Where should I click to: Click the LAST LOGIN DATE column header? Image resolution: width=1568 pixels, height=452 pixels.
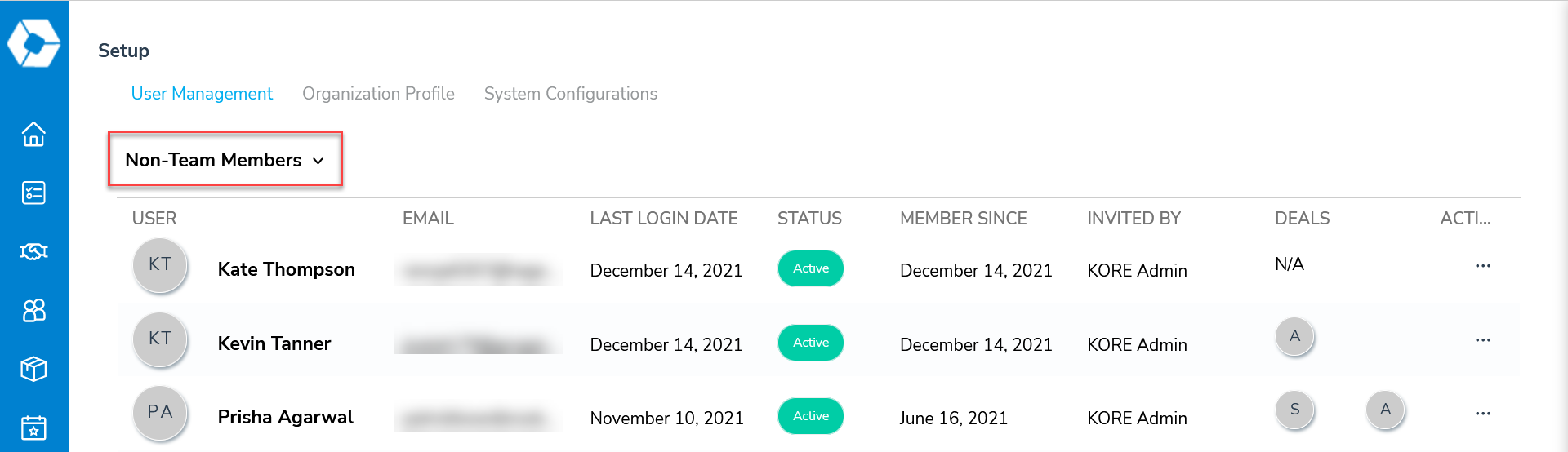[x=663, y=219]
